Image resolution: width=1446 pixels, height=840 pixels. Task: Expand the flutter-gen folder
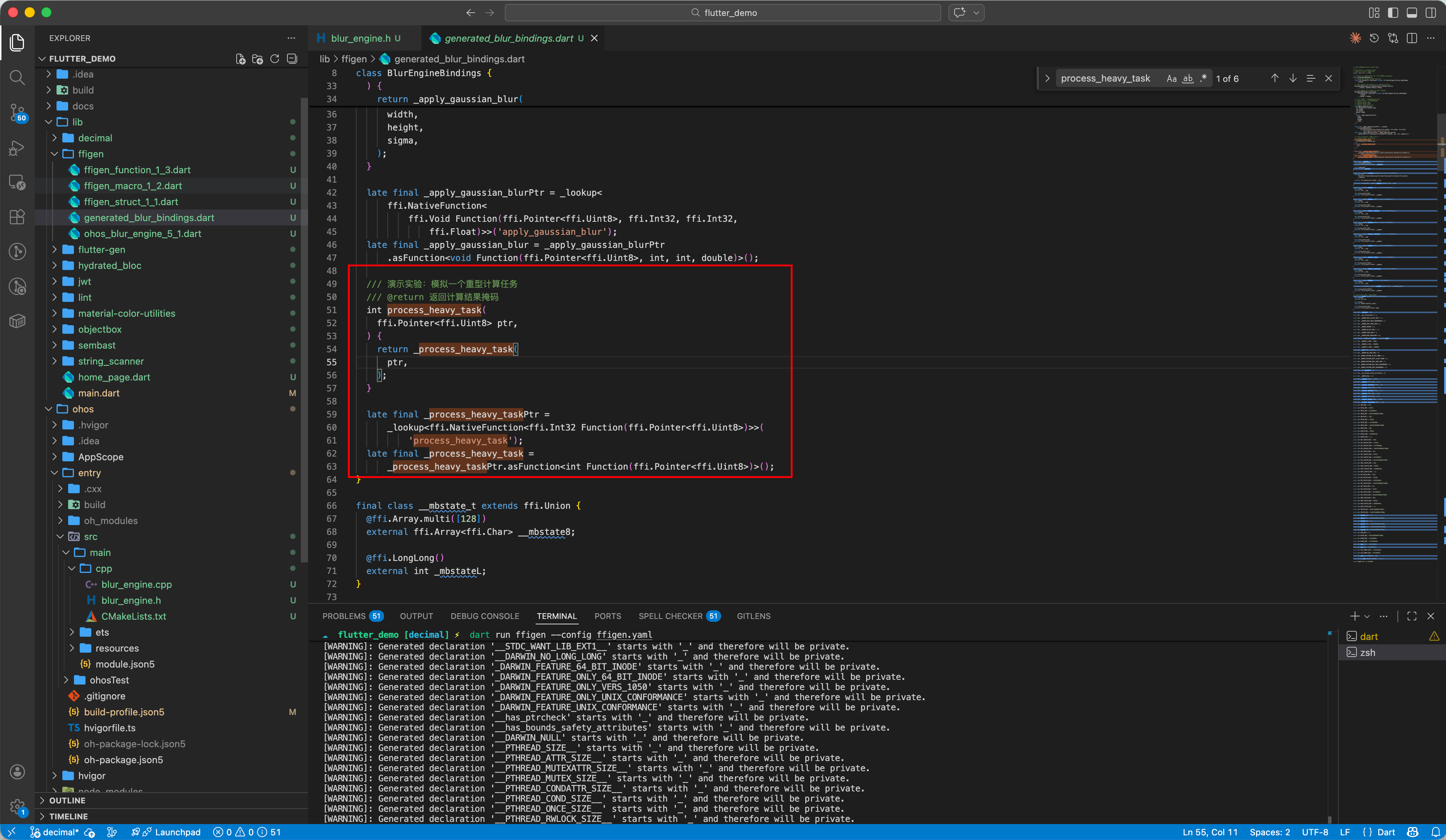101,250
